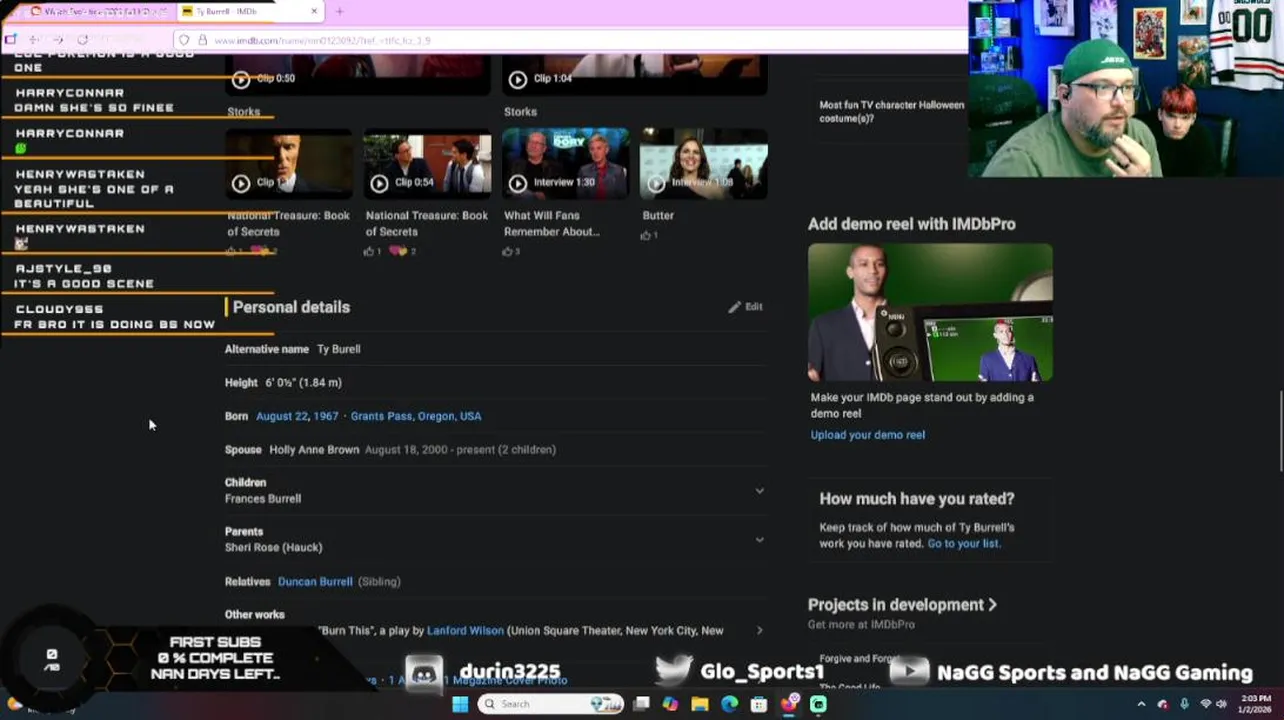This screenshot has width=1284, height=720.
Task: Play the Interview 1:30 video
Action: click(x=517, y=183)
